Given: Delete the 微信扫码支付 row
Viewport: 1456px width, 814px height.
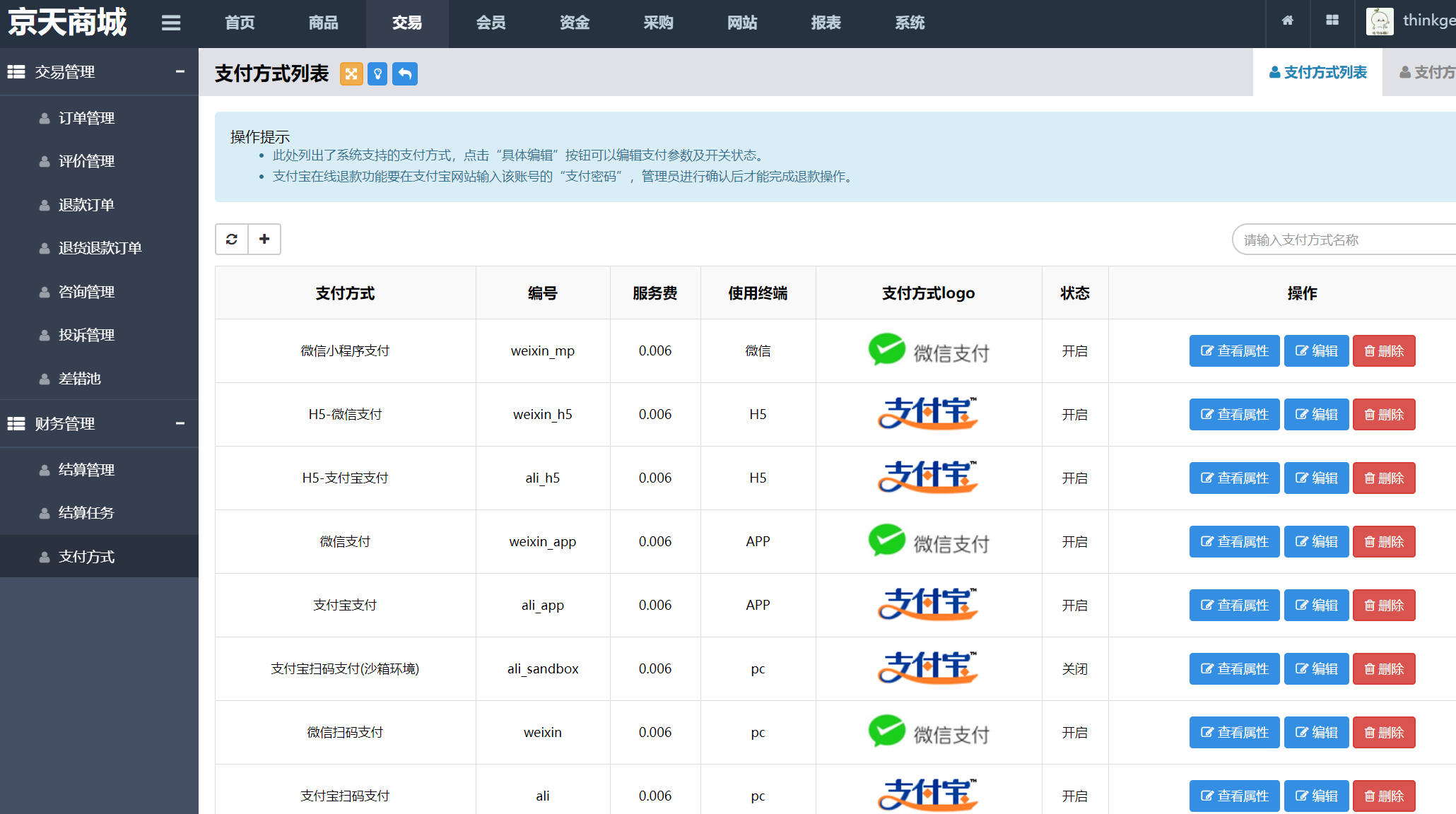Looking at the screenshot, I should 1384,733.
